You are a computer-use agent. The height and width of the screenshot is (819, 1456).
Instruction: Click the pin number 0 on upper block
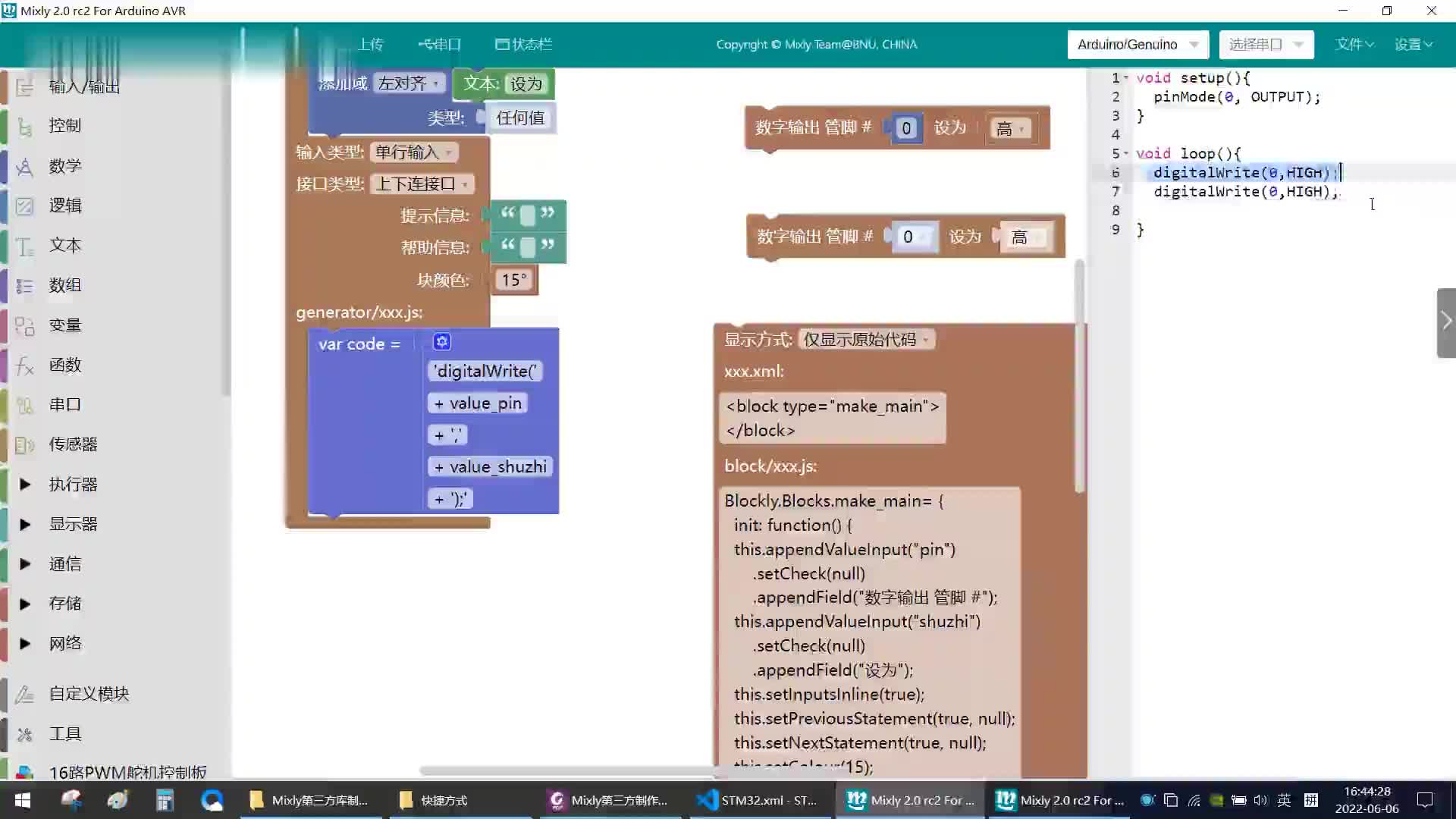click(x=906, y=129)
